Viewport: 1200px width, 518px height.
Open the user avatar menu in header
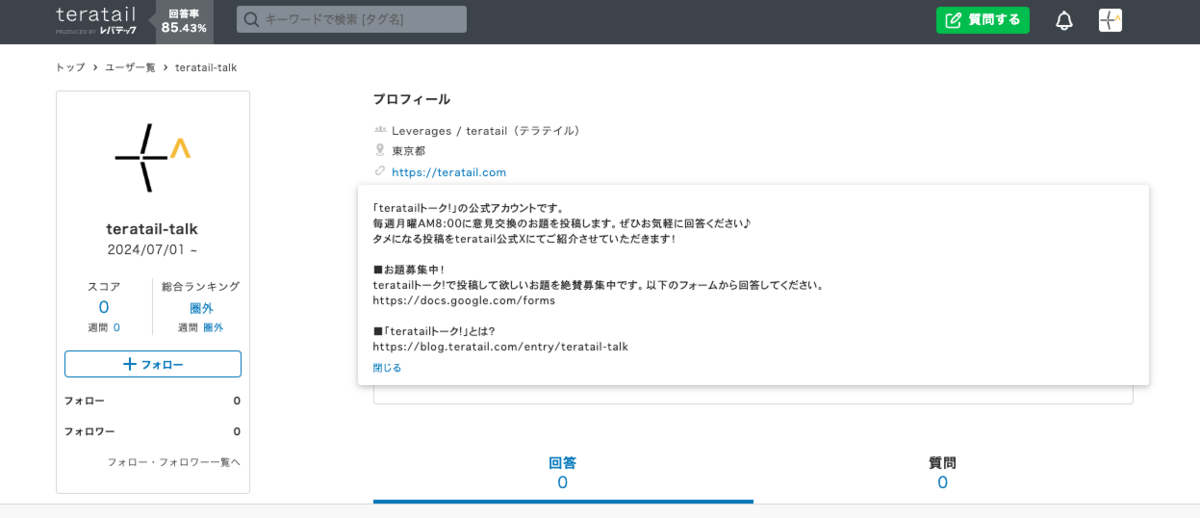click(1110, 20)
